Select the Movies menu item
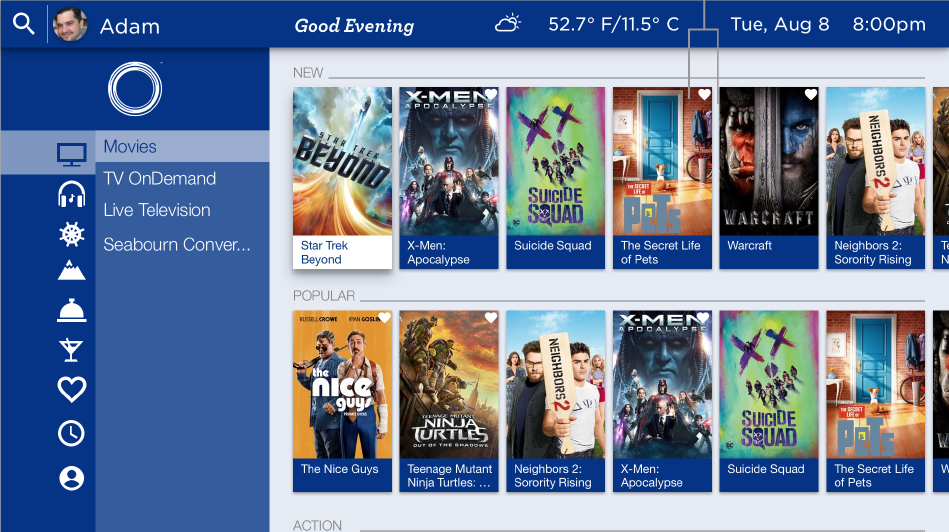 [182, 146]
